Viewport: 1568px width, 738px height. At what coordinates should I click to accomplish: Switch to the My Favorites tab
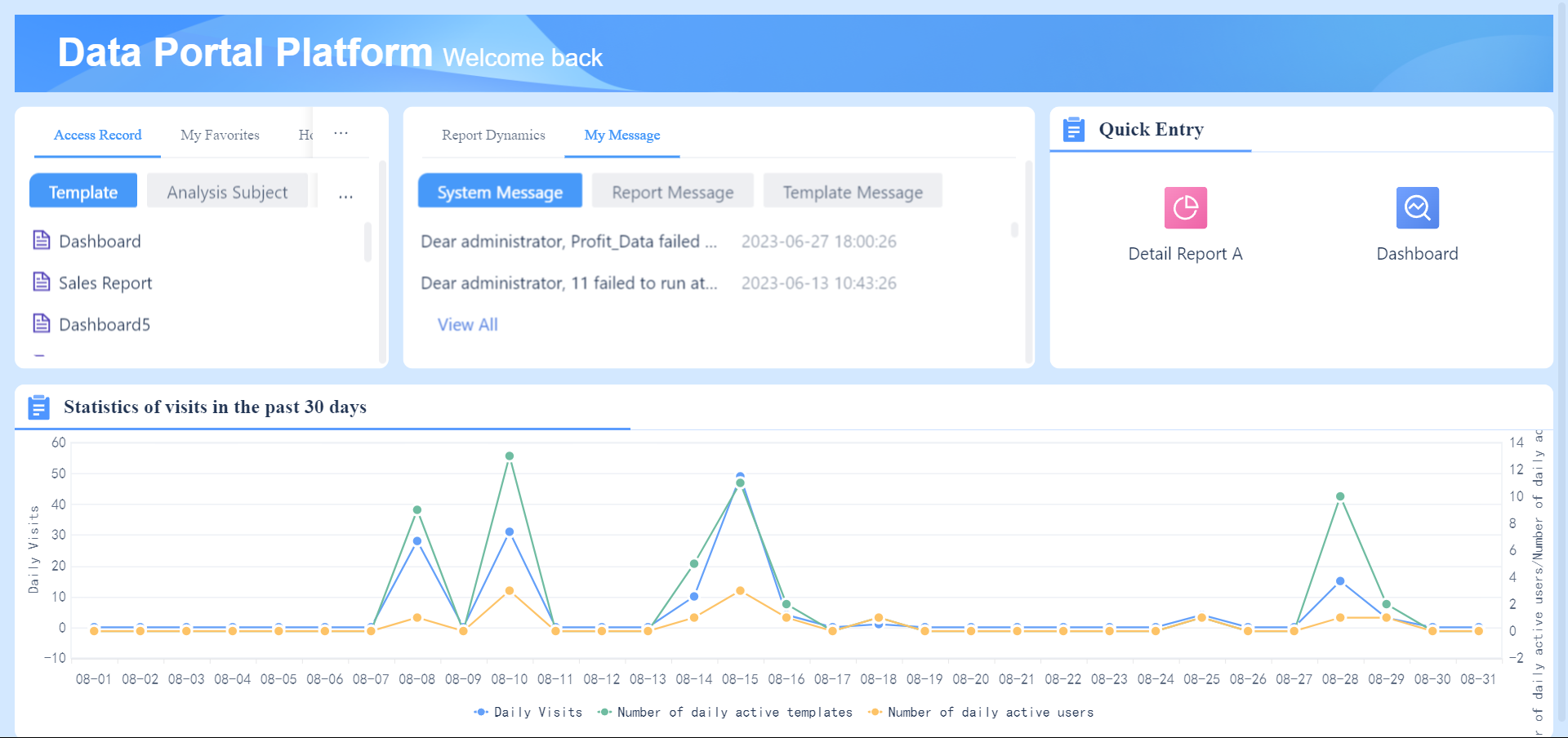[219, 134]
